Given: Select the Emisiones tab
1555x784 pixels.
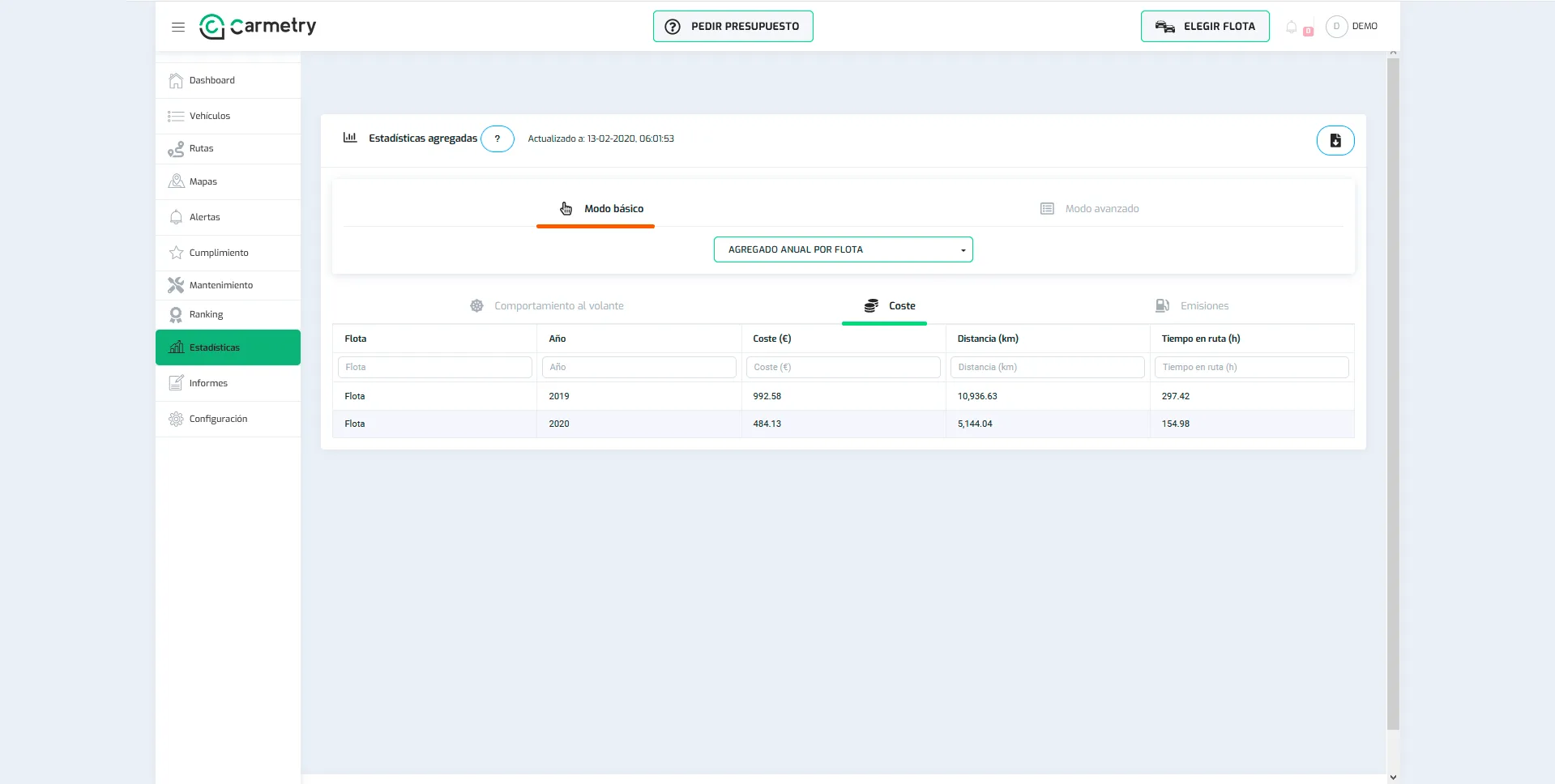Looking at the screenshot, I should [1192, 306].
